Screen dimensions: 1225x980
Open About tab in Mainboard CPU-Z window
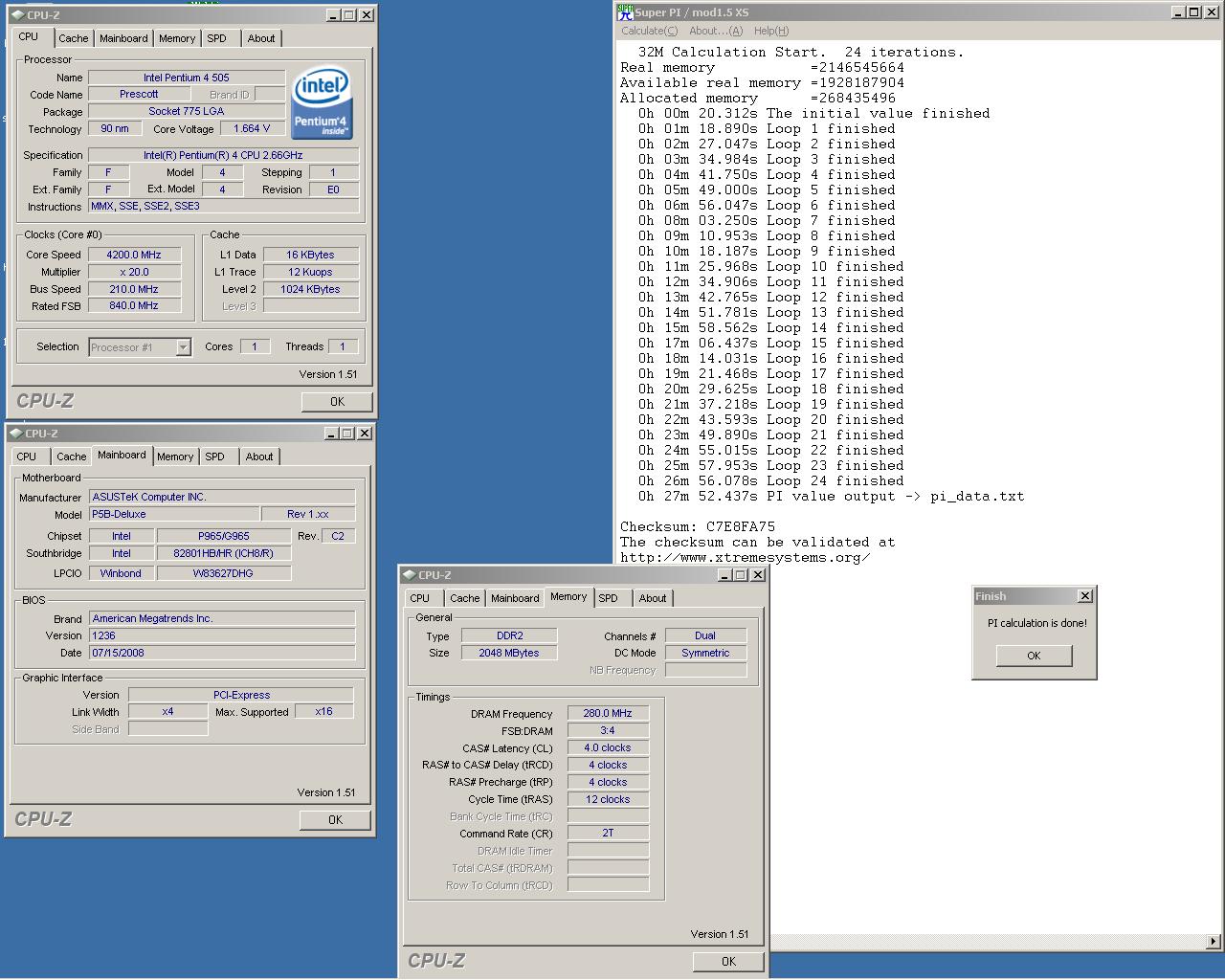tap(259, 457)
